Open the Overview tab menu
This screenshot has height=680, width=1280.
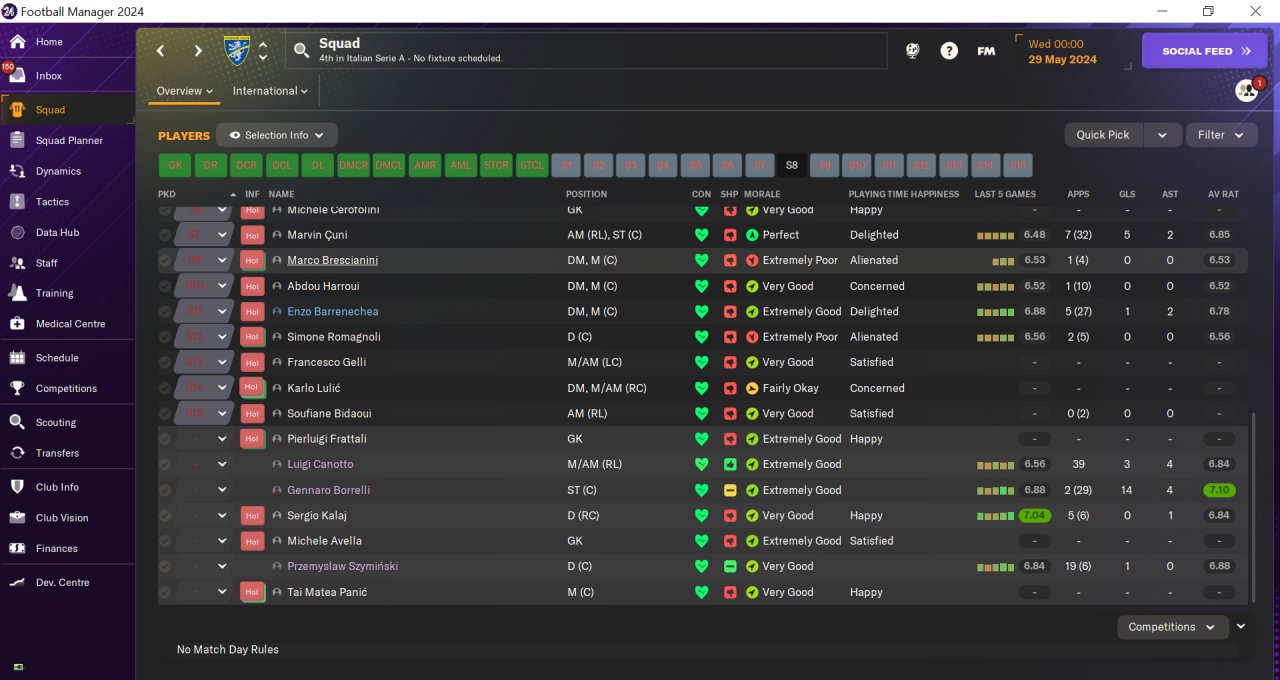[185, 91]
